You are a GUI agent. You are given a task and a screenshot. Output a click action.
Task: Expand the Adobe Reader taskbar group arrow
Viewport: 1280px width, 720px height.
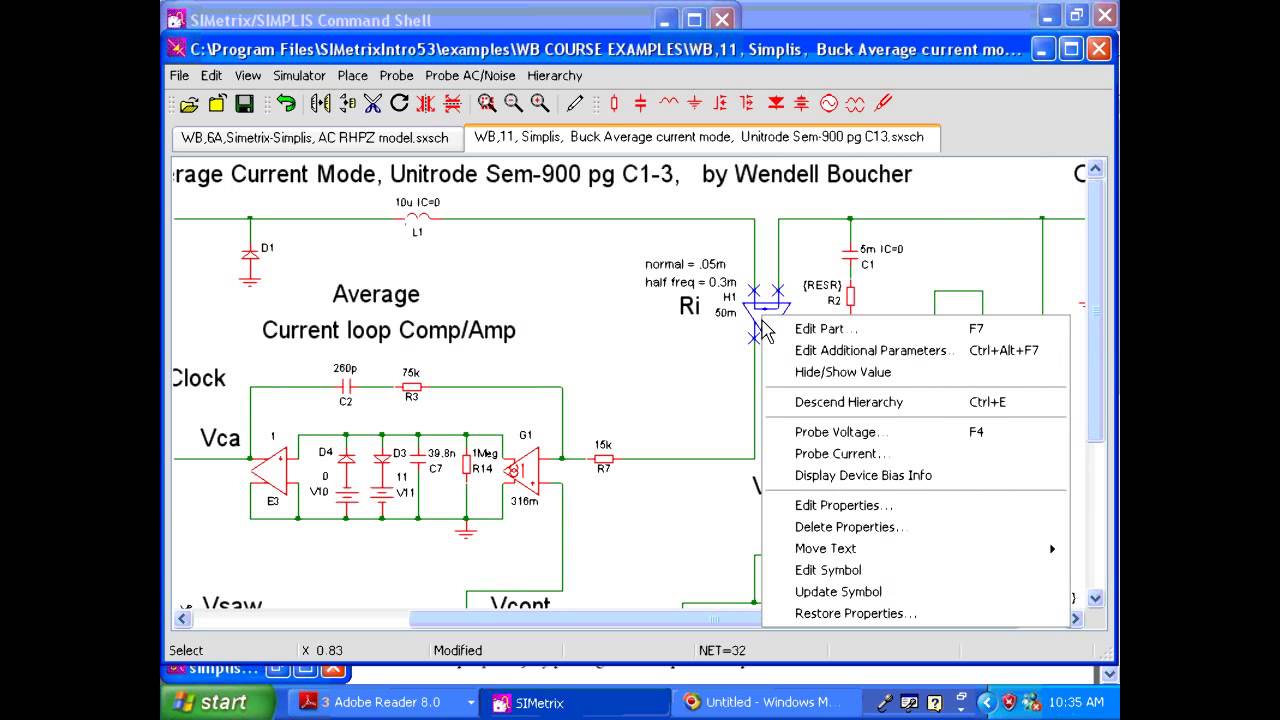470,702
